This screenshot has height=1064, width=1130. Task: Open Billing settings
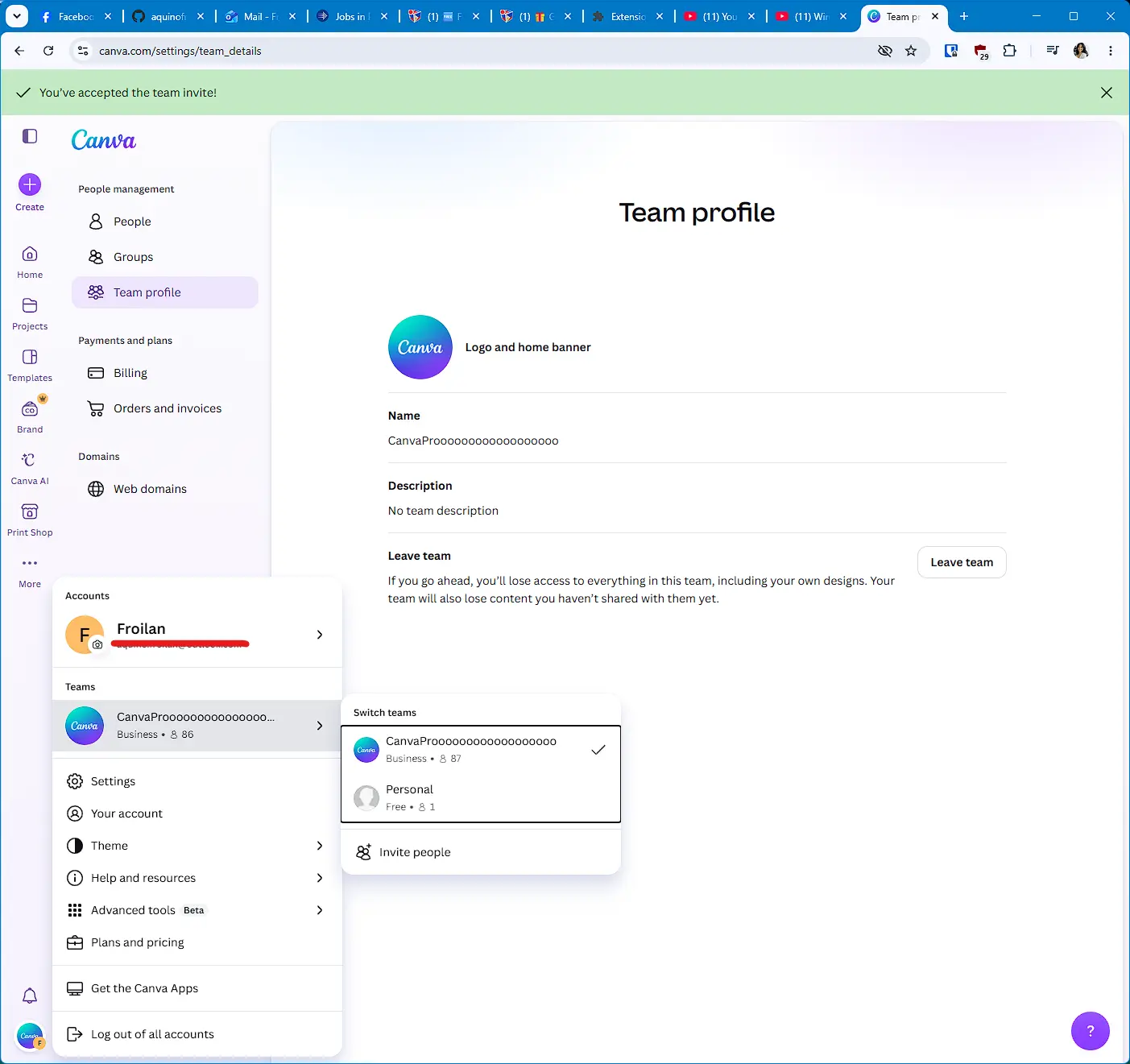coord(165,373)
